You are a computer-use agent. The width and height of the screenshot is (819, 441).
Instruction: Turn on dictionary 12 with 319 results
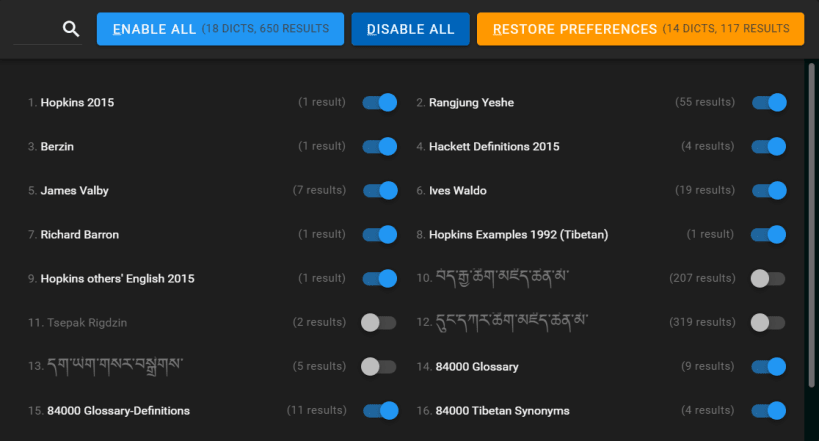coord(768,322)
